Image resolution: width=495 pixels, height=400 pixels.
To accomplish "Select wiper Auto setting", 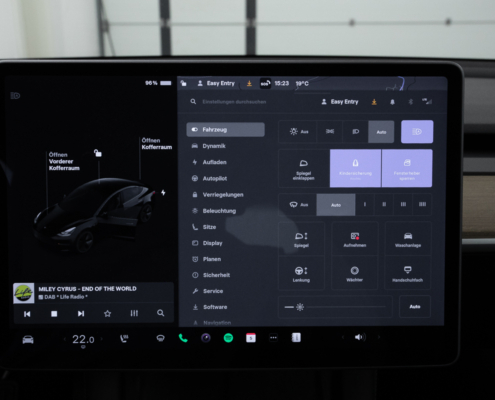I will [336, 205].
